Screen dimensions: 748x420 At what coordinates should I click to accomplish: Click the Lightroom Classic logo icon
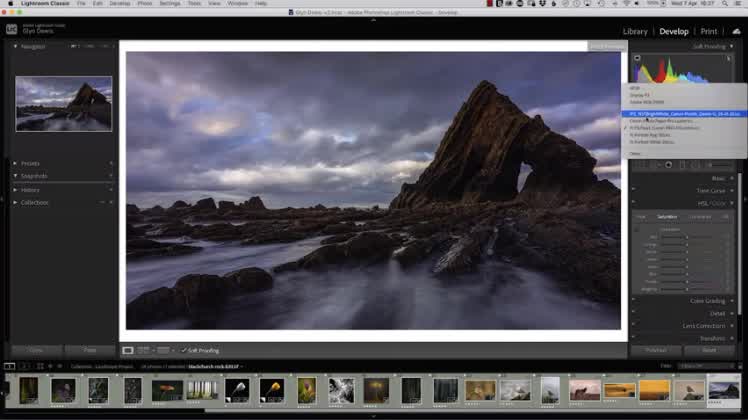click(x=11, y=30)
